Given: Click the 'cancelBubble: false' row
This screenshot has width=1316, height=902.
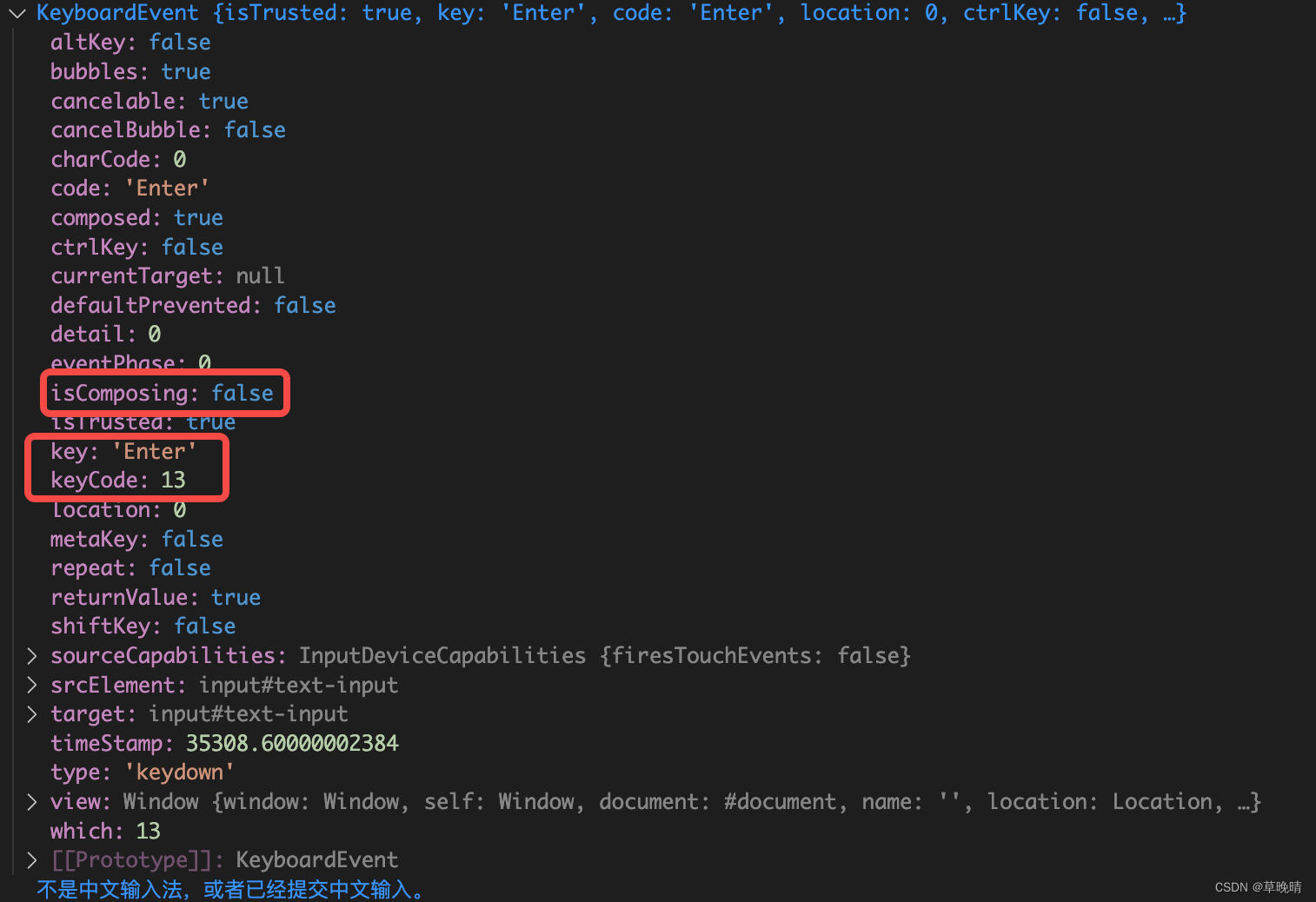Looking at the screenshot, I should pyautogui.click(x=168, y=130).
